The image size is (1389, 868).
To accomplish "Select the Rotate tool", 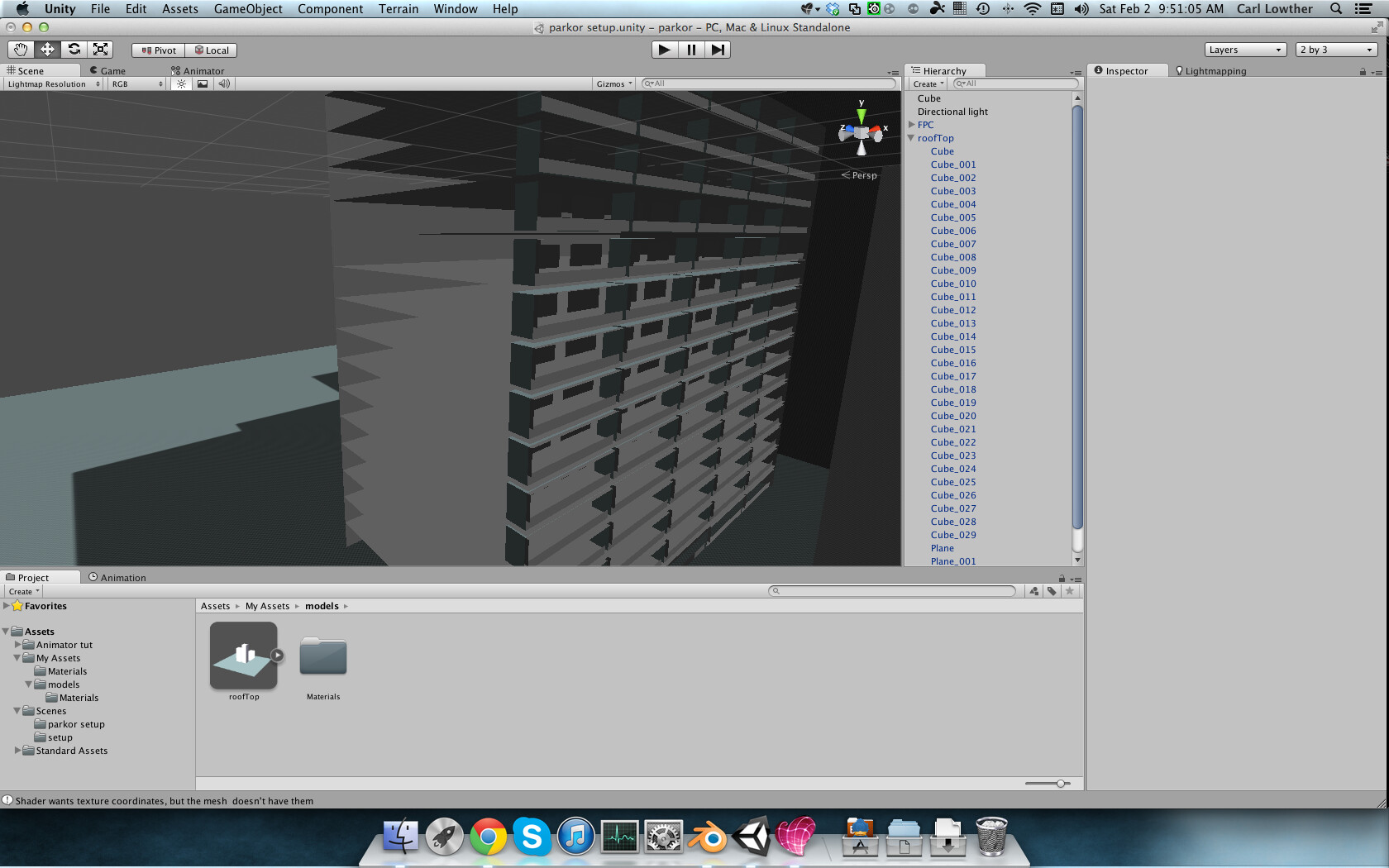I will point(74,50).
